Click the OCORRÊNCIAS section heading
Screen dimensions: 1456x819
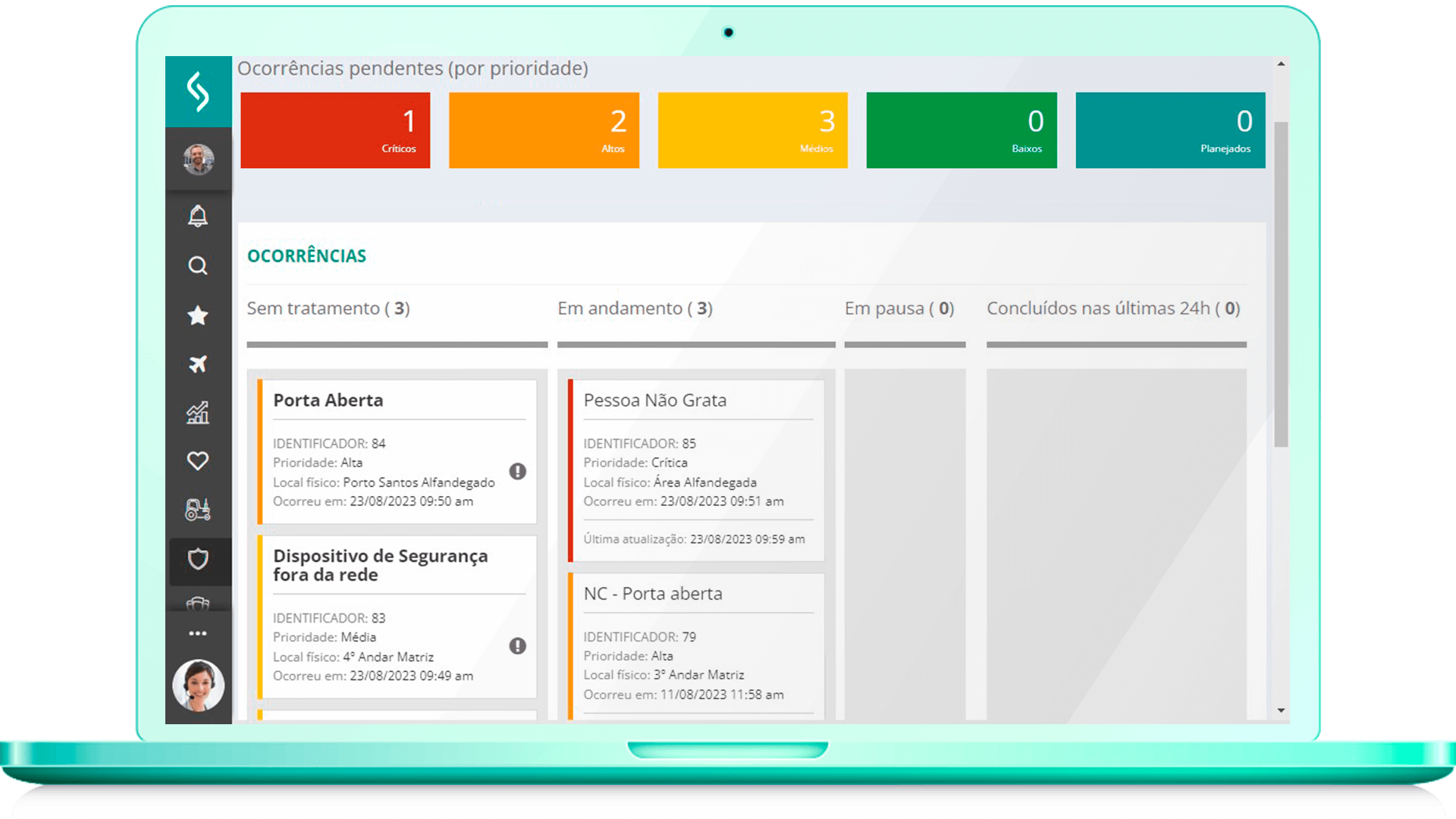click(306, 256)
